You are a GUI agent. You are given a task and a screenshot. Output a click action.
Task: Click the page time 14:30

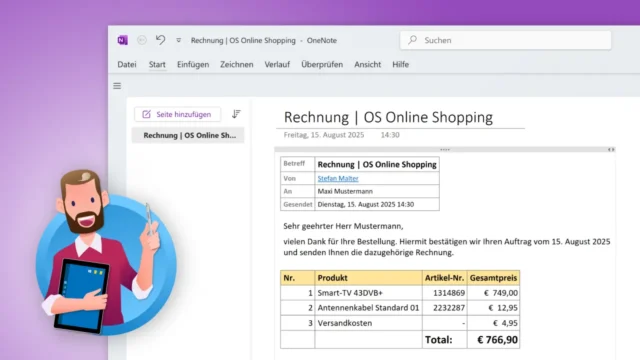(390, 135)
